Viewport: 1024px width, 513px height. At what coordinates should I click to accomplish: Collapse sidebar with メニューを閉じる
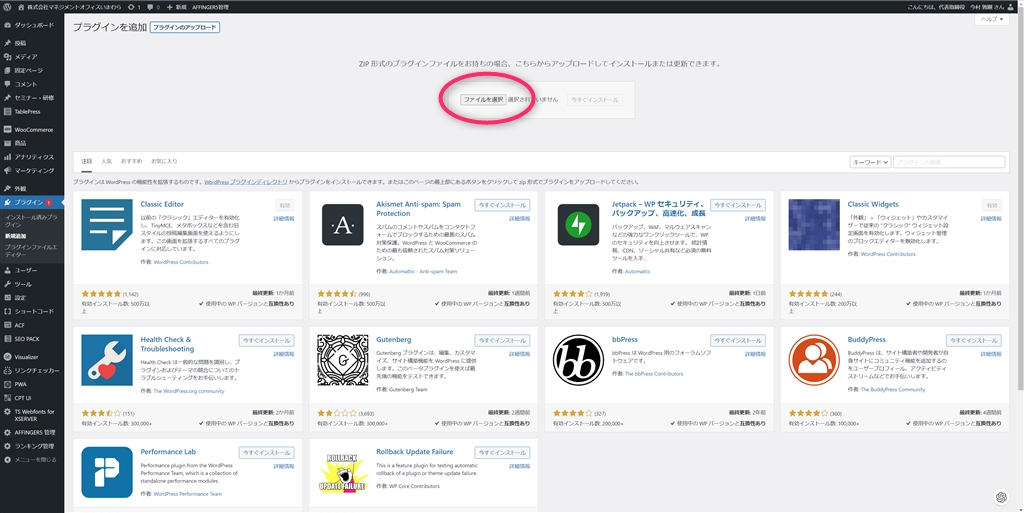tap(32, 459)
